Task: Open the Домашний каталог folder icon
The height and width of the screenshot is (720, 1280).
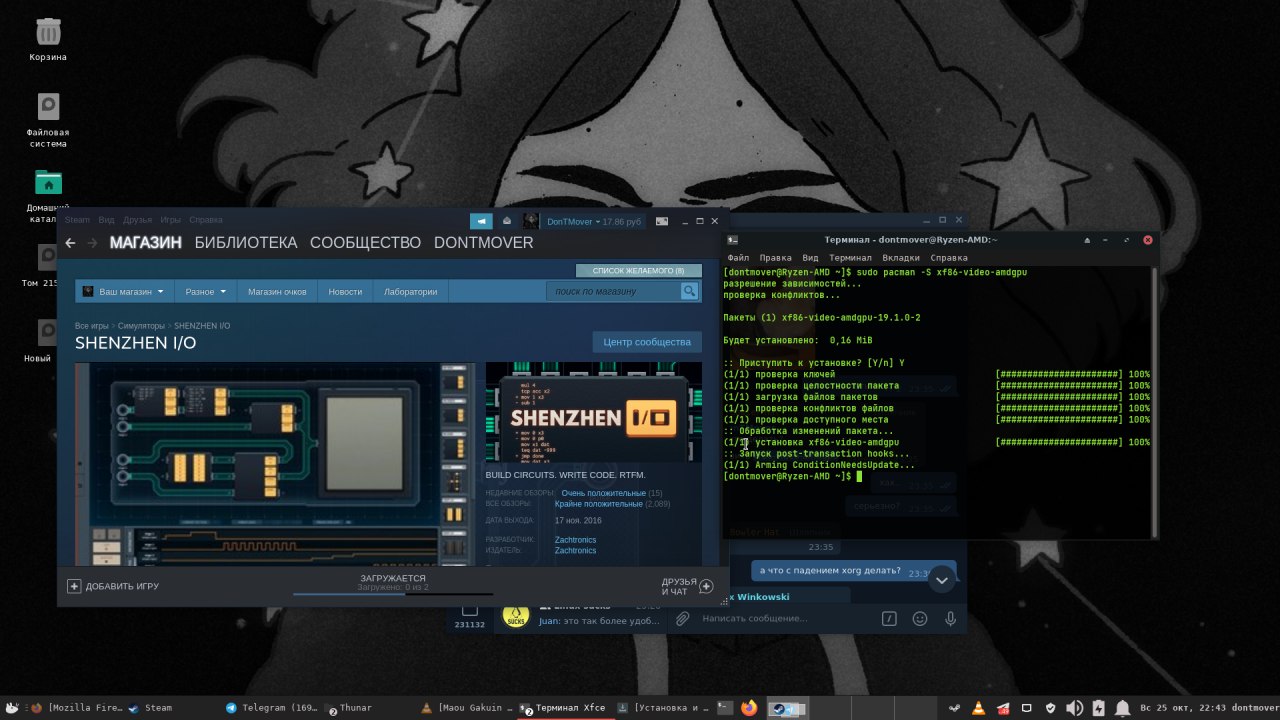Action: point(48,182)
